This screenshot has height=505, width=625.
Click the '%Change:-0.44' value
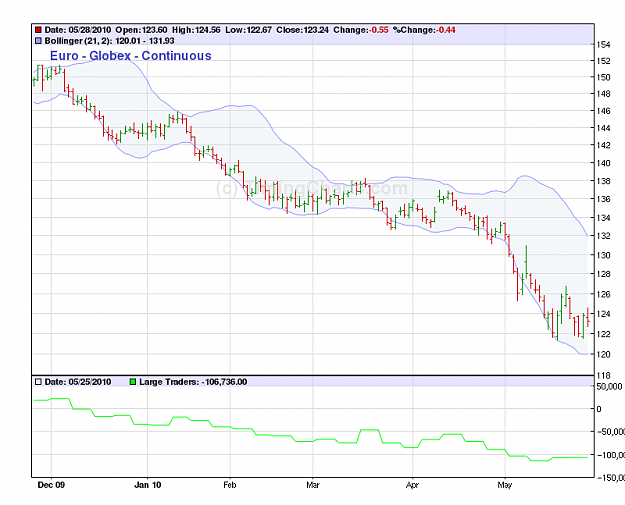(424, 30)
